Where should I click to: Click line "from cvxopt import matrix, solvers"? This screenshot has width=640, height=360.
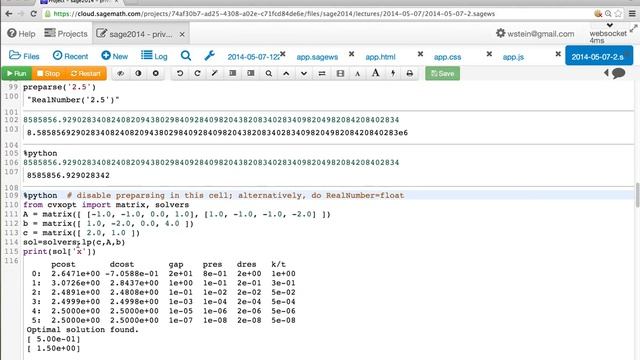[x=106, y=205]
